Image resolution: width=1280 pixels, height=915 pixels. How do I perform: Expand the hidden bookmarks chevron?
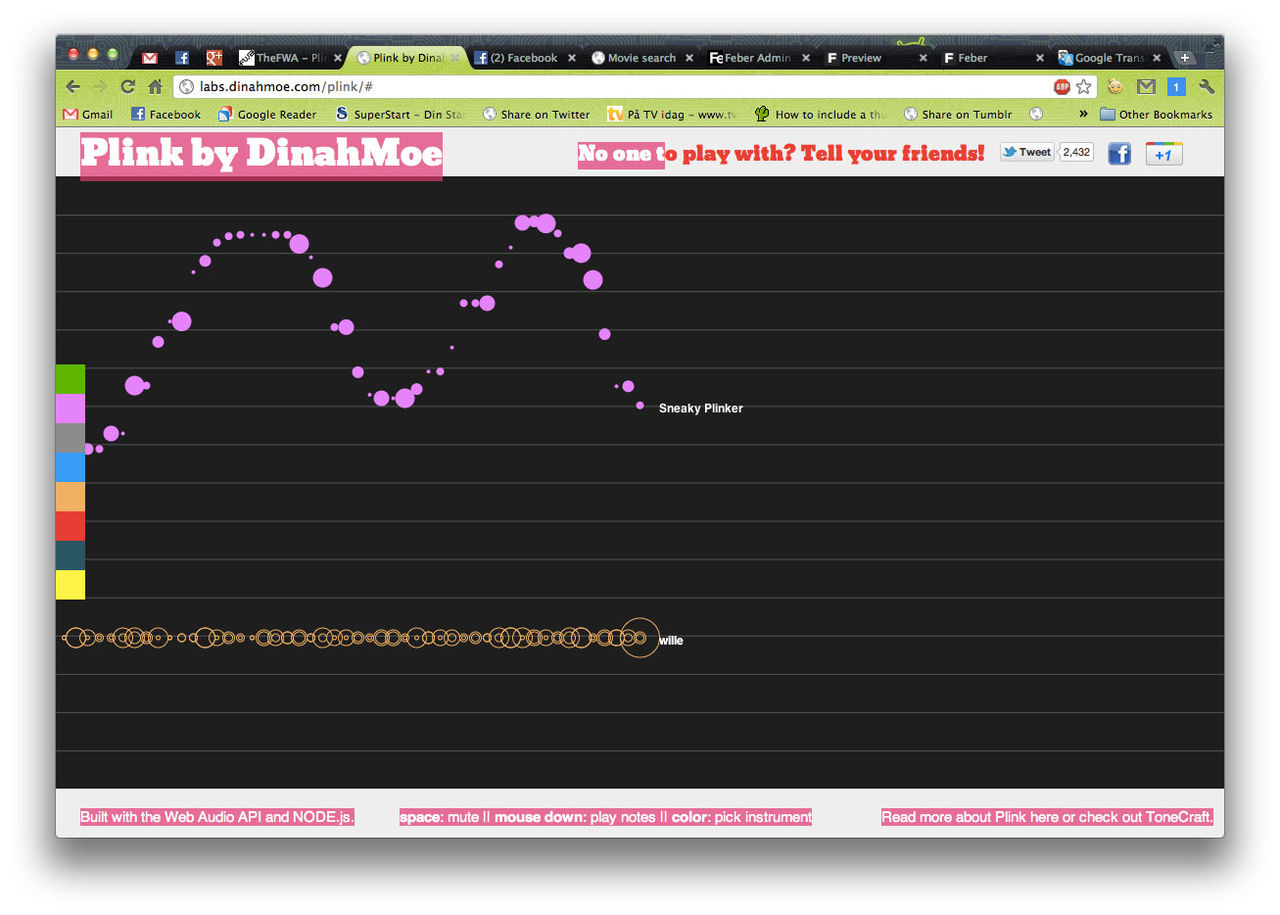point(1083,114)
